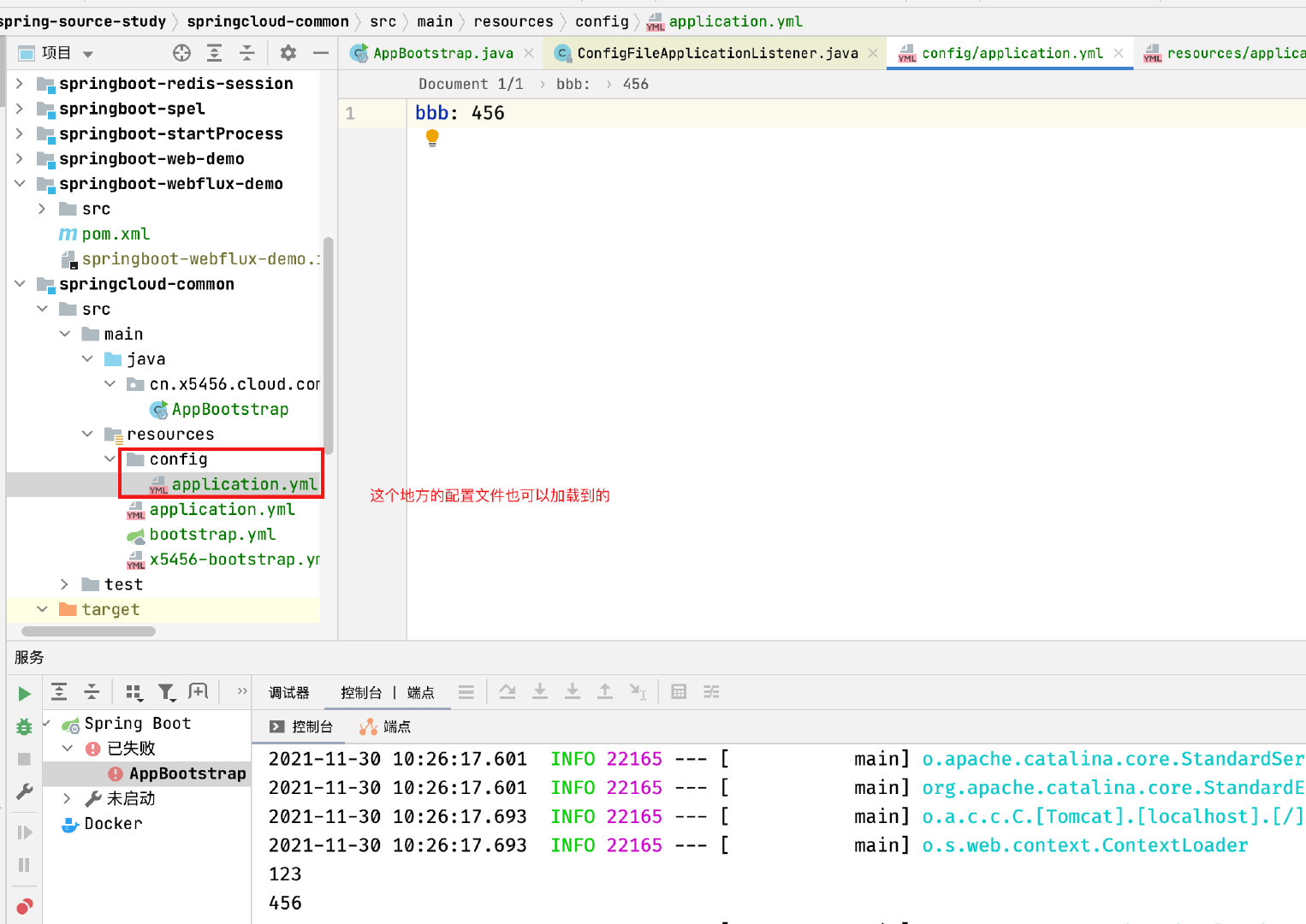This screenshot has height=924, width=1306.
Task: Open the 调试器 debugger tab
Action: click(288, 692)
